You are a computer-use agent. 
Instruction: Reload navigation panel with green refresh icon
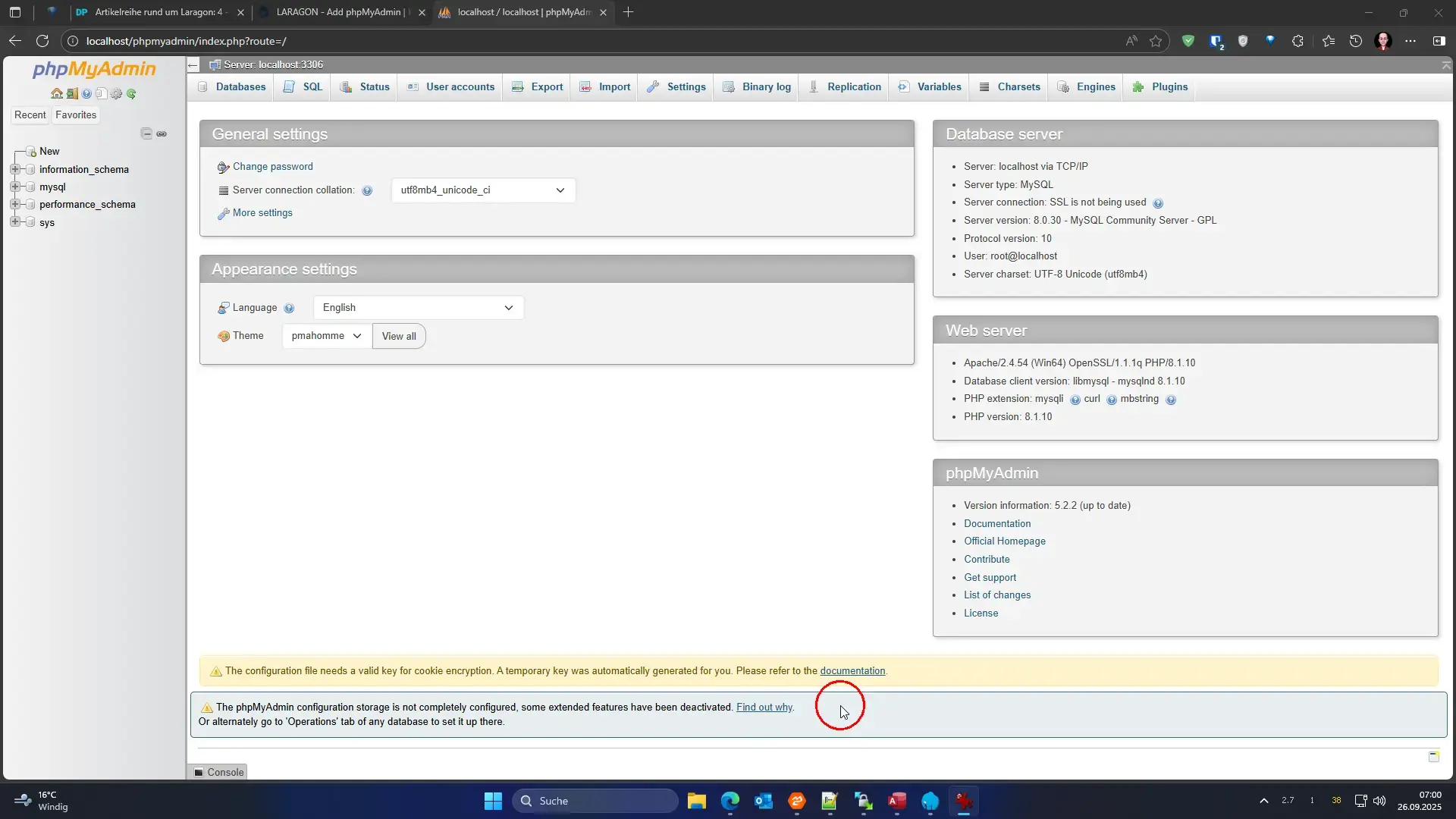click(x=131, y=94)
